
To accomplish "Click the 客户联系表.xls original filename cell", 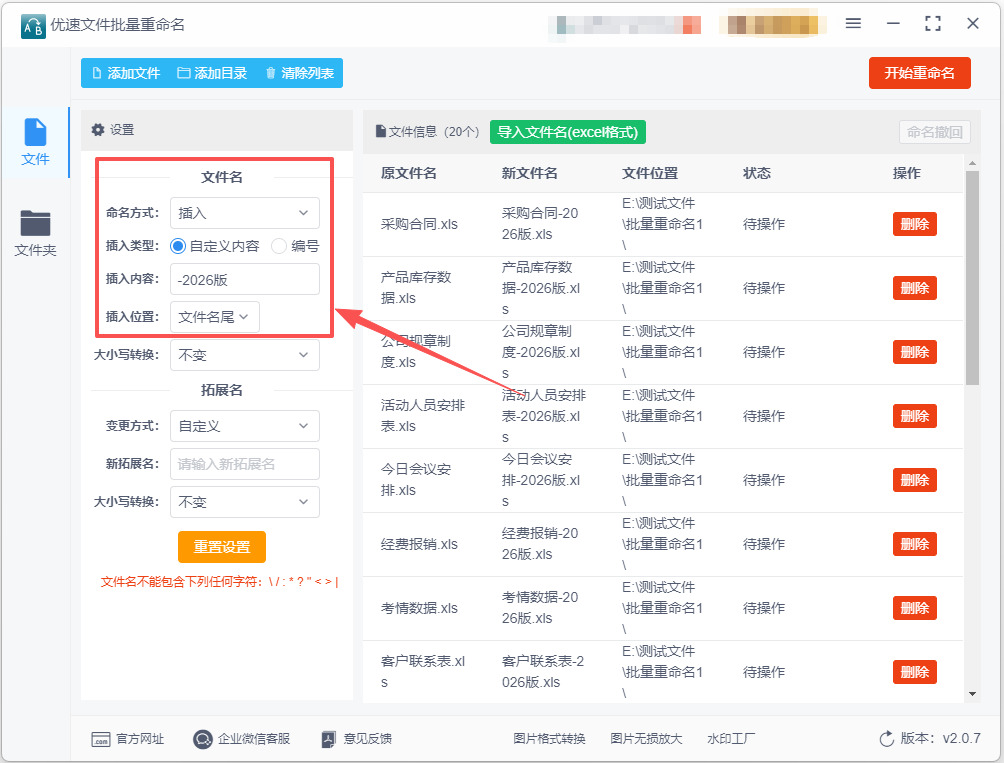I will tap(423, 672).
